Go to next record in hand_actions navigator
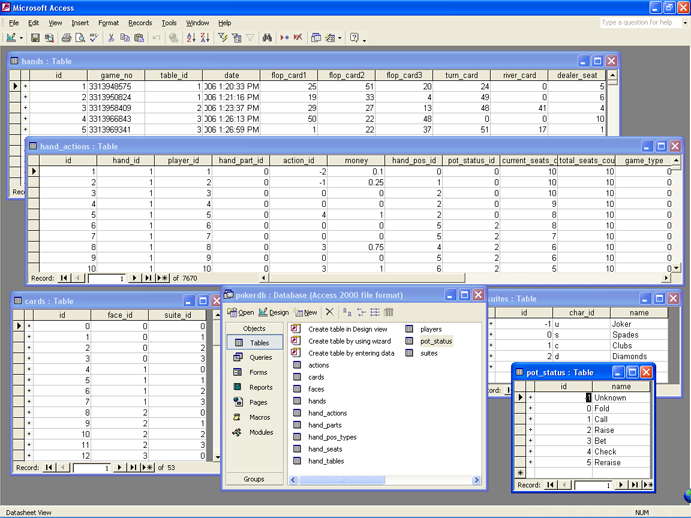The image size is (691, 518). tap(134, 278)
